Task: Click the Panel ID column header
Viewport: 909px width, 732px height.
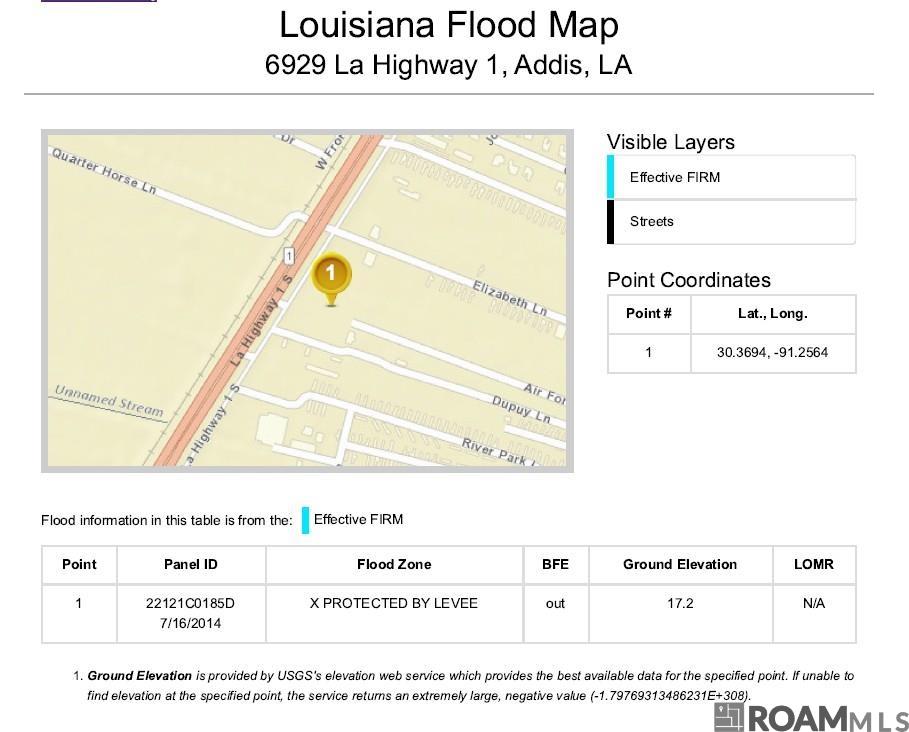Action: [191, 565]
